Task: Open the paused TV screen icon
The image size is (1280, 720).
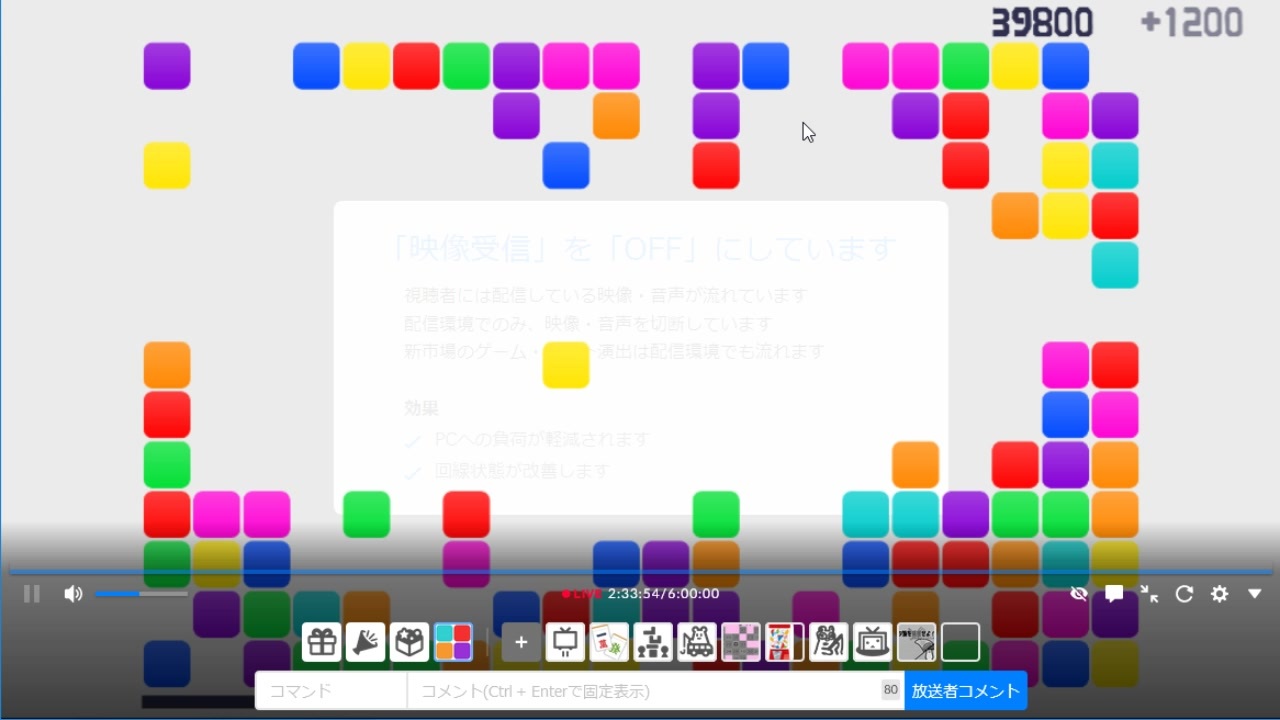Action: click(565, 642)
